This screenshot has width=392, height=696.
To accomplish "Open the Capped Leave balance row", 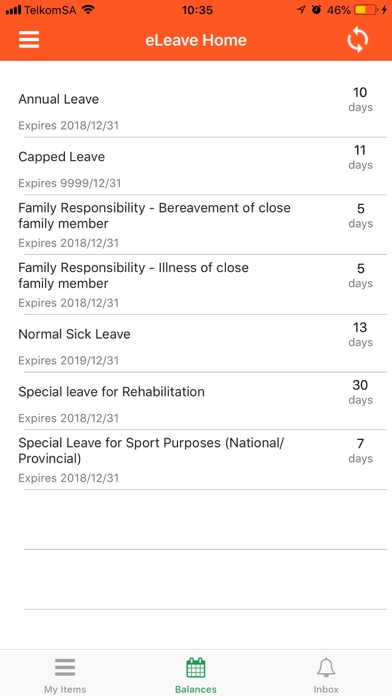I will point(196,166).
